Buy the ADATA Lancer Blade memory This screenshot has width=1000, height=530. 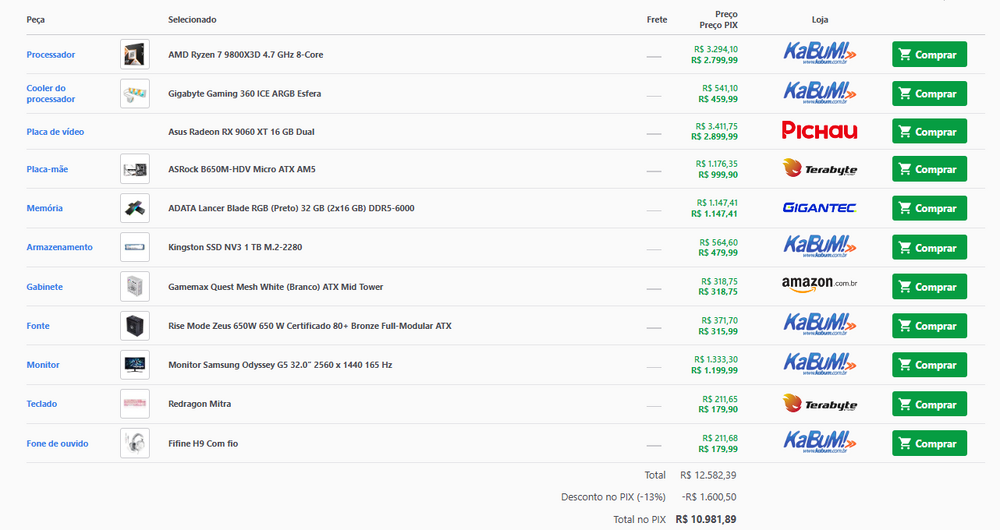coord(929,208)
